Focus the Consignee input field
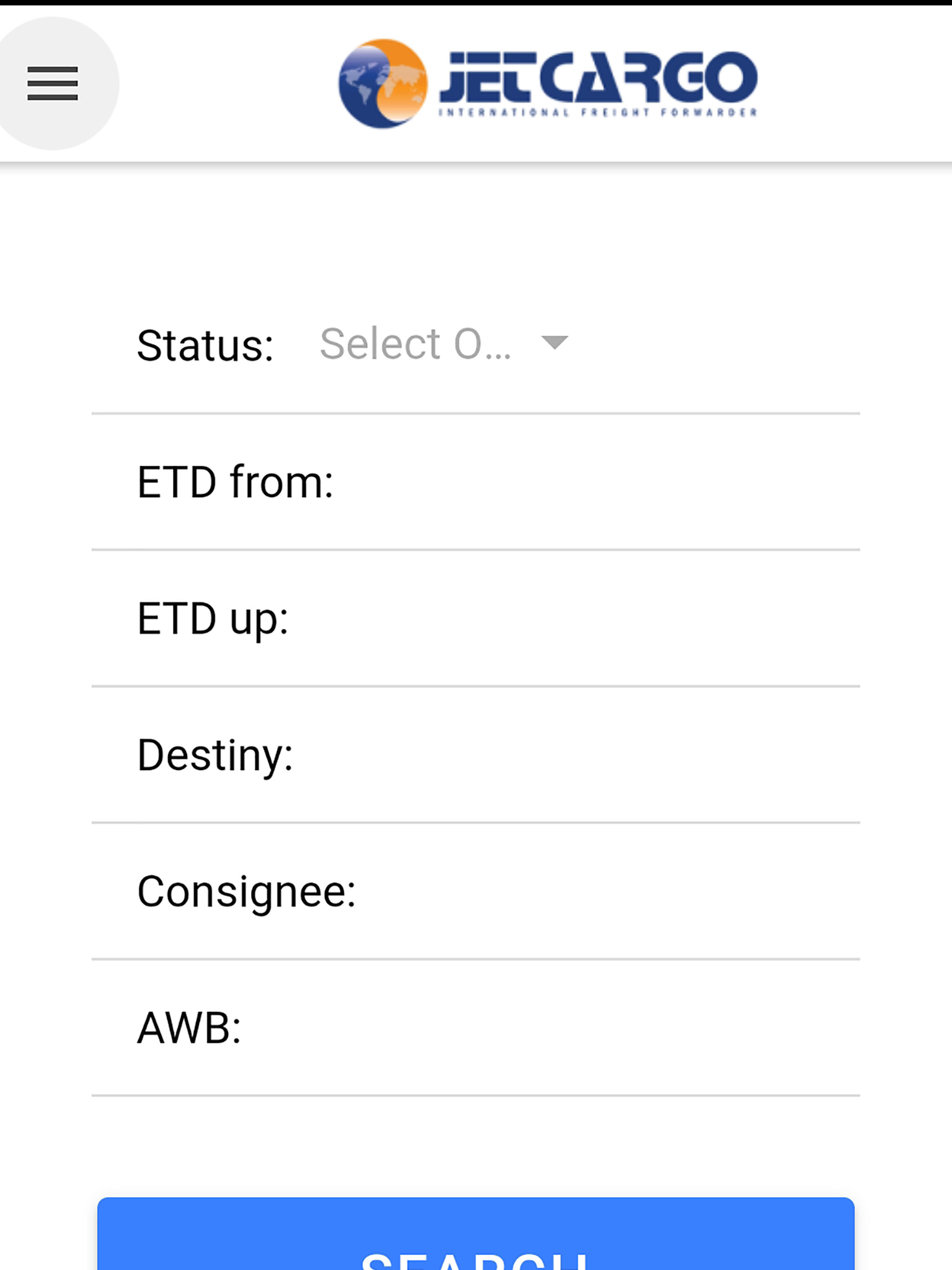 (x=608, y=892)
